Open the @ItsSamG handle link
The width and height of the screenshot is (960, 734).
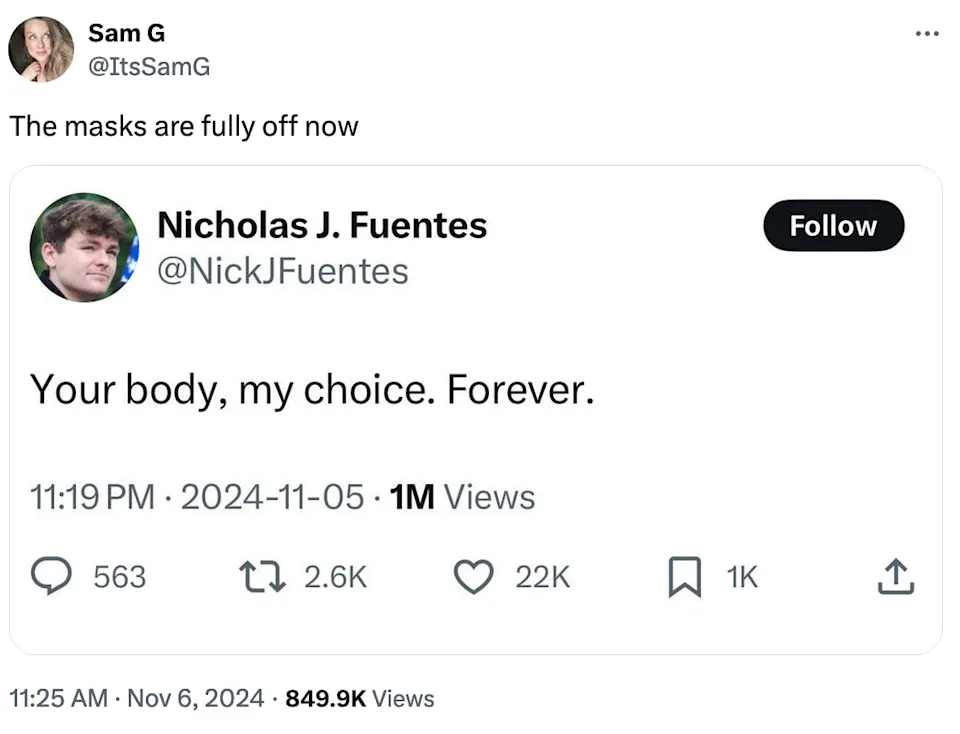coord(151,66)
